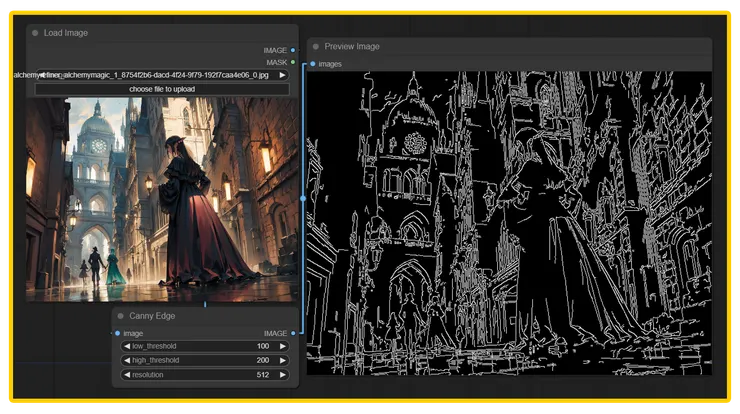Click the IMAGE output socket on Canny Edge

[x=293, y=333]
